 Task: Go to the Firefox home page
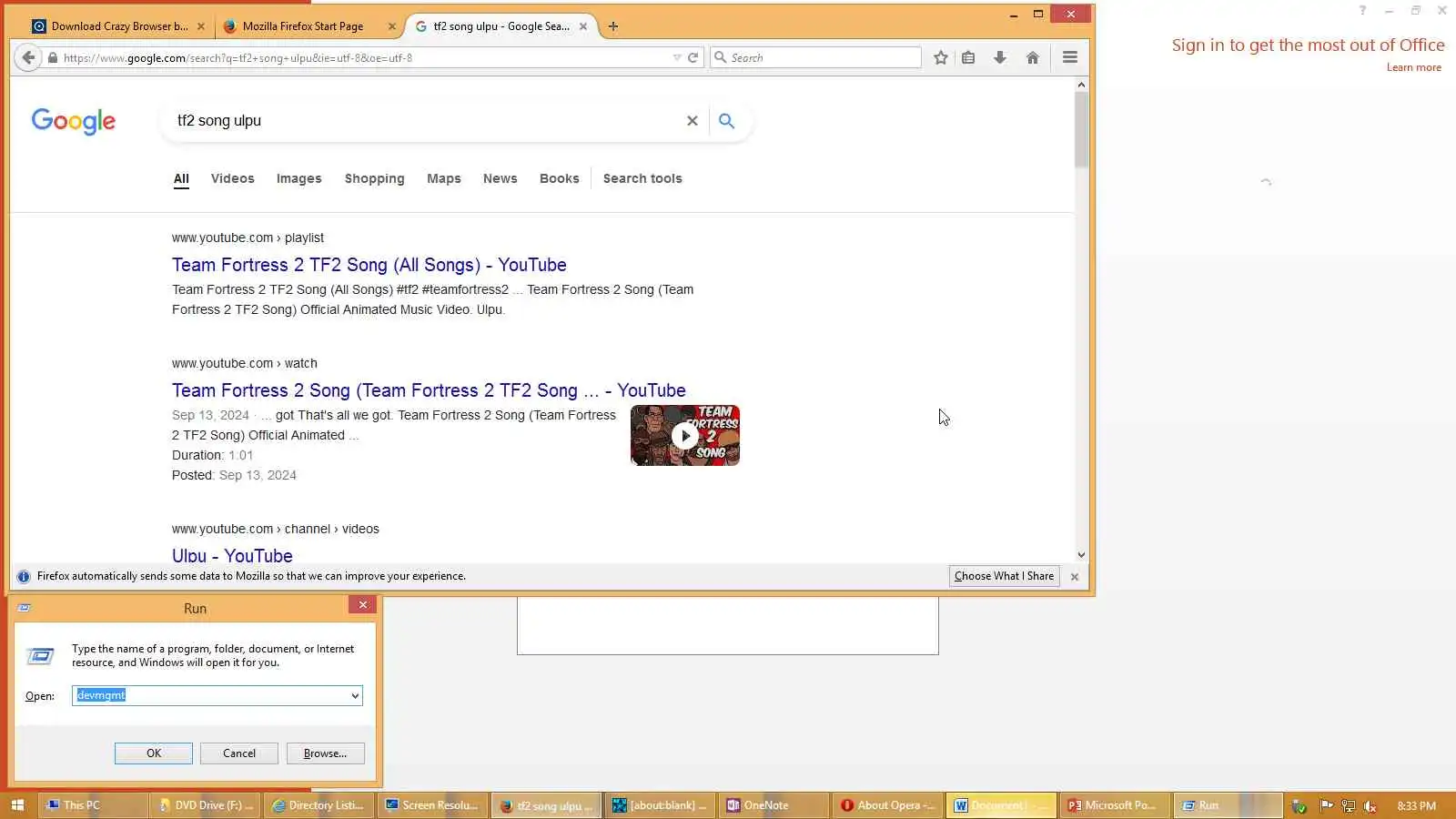click(1033, 57)
